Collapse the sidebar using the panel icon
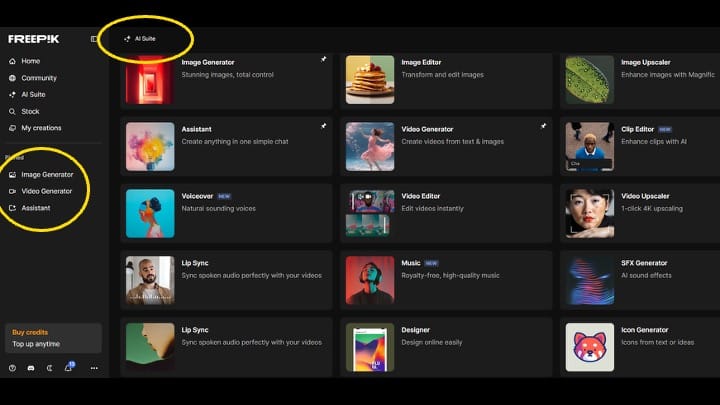 coord(94,39)
